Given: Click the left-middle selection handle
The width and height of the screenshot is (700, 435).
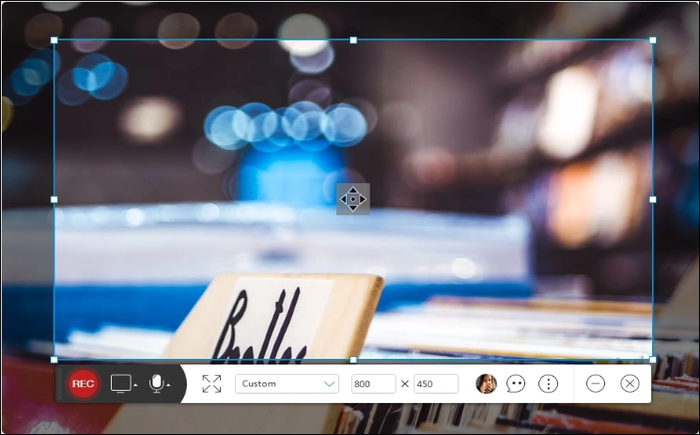Looking at the screenshot, I should [x=54, y=200].
